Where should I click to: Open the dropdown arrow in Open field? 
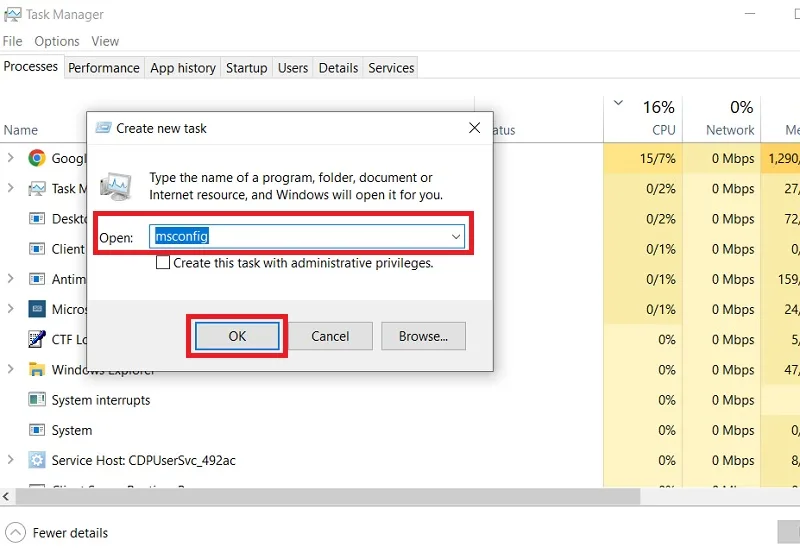[456, 237]
